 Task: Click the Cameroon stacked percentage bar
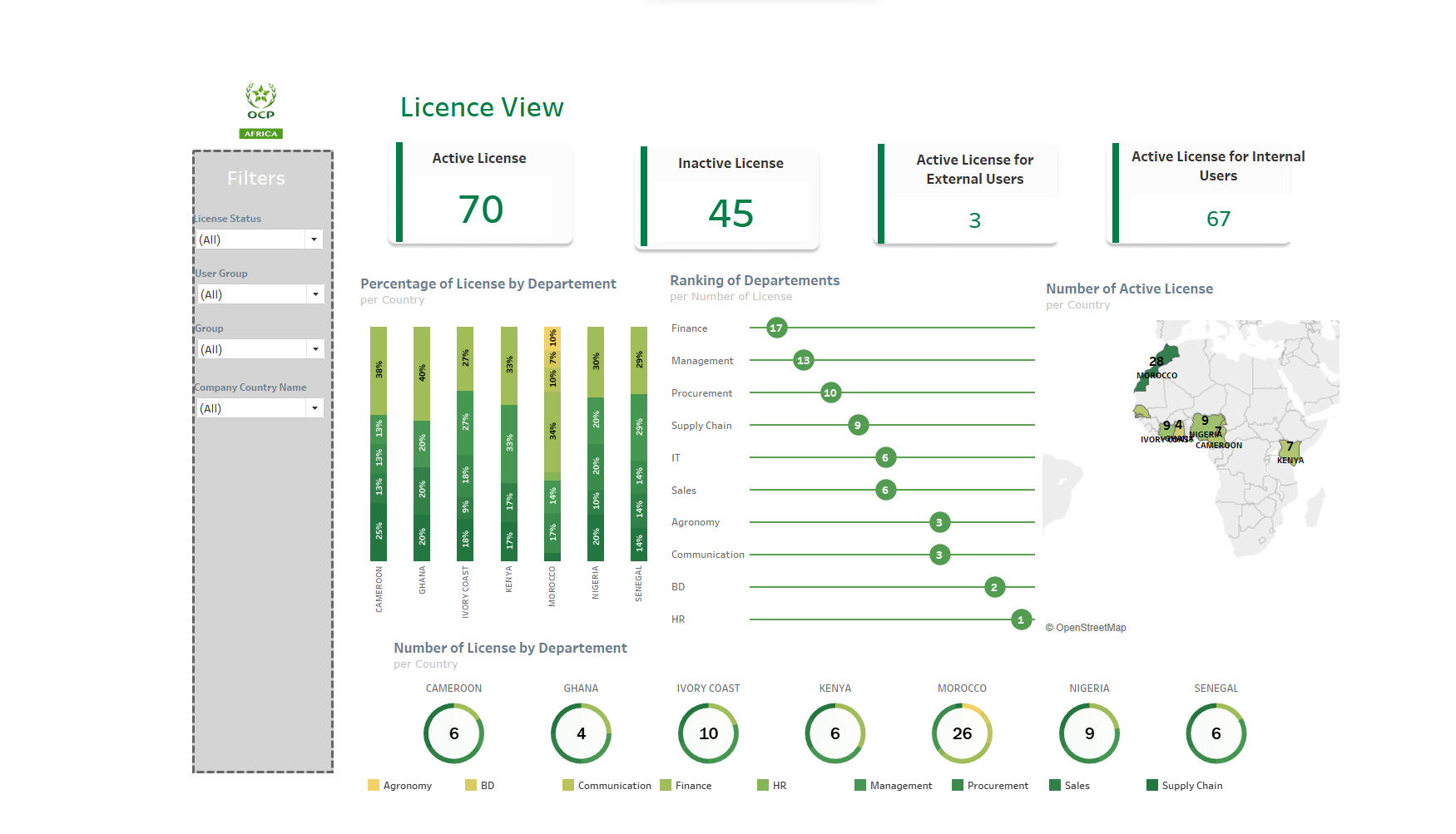(x=379, y=444)
